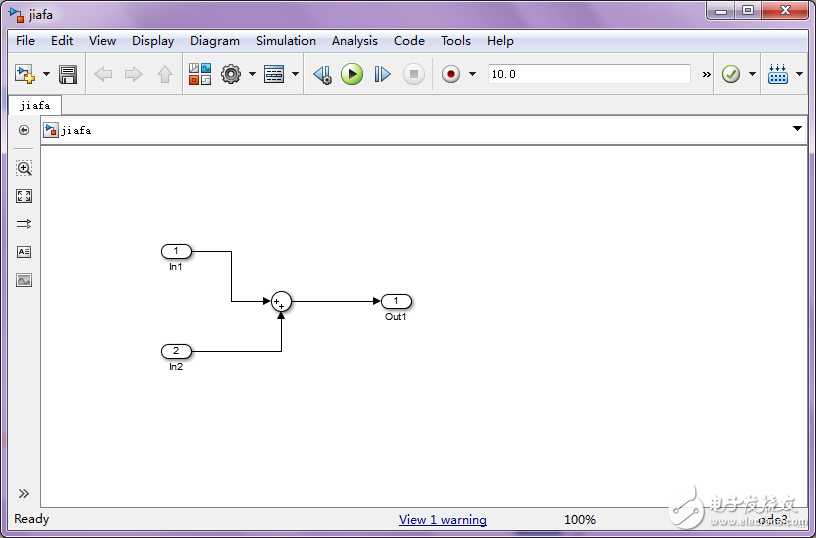Click jiafa in the breadcrumb bar
Screen dimensions: 816x538
[x=76, y=130]
